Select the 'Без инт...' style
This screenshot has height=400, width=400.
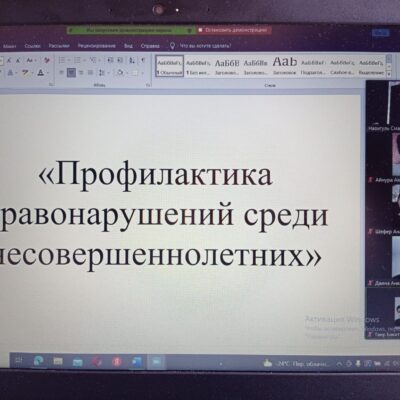pos(198,66)
